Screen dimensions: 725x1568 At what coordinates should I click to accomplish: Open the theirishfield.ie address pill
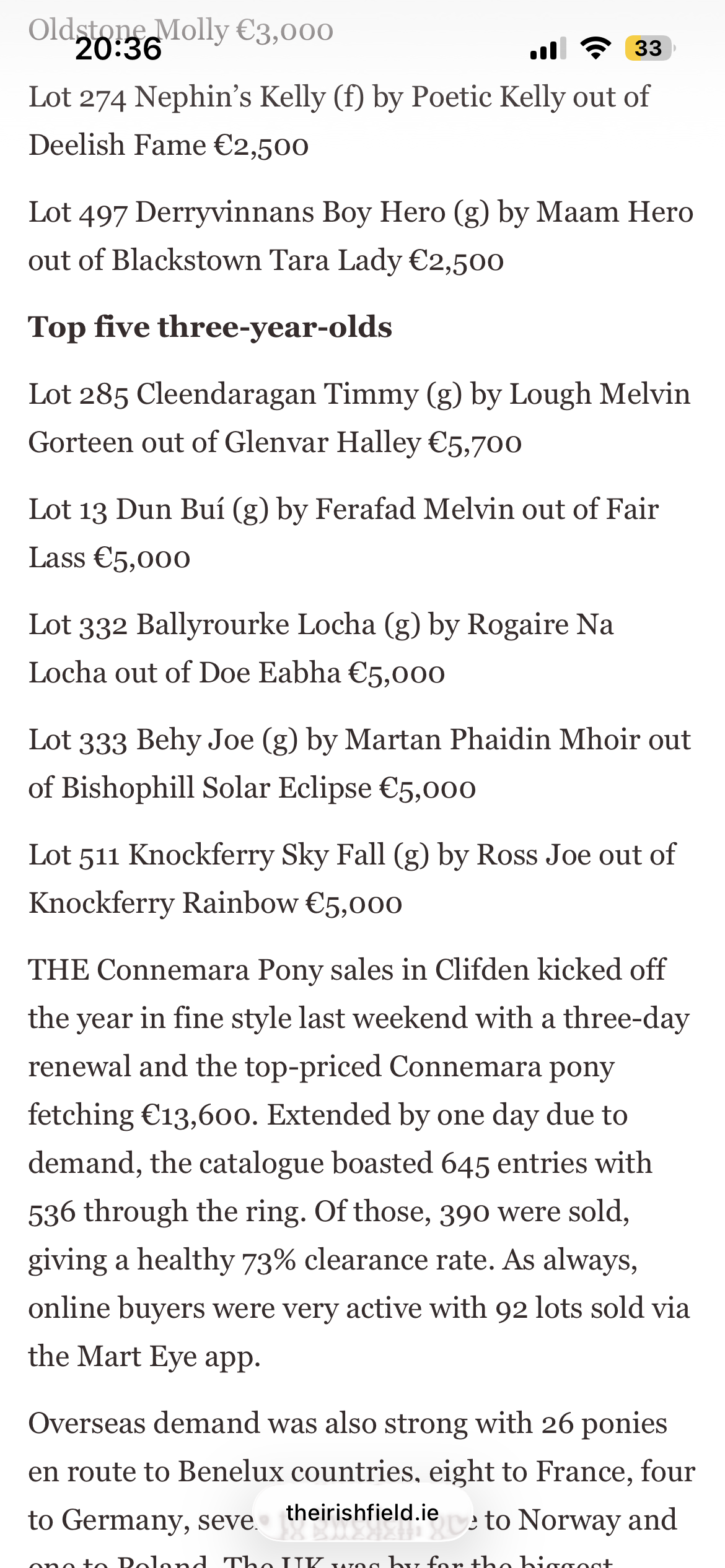362,1512
